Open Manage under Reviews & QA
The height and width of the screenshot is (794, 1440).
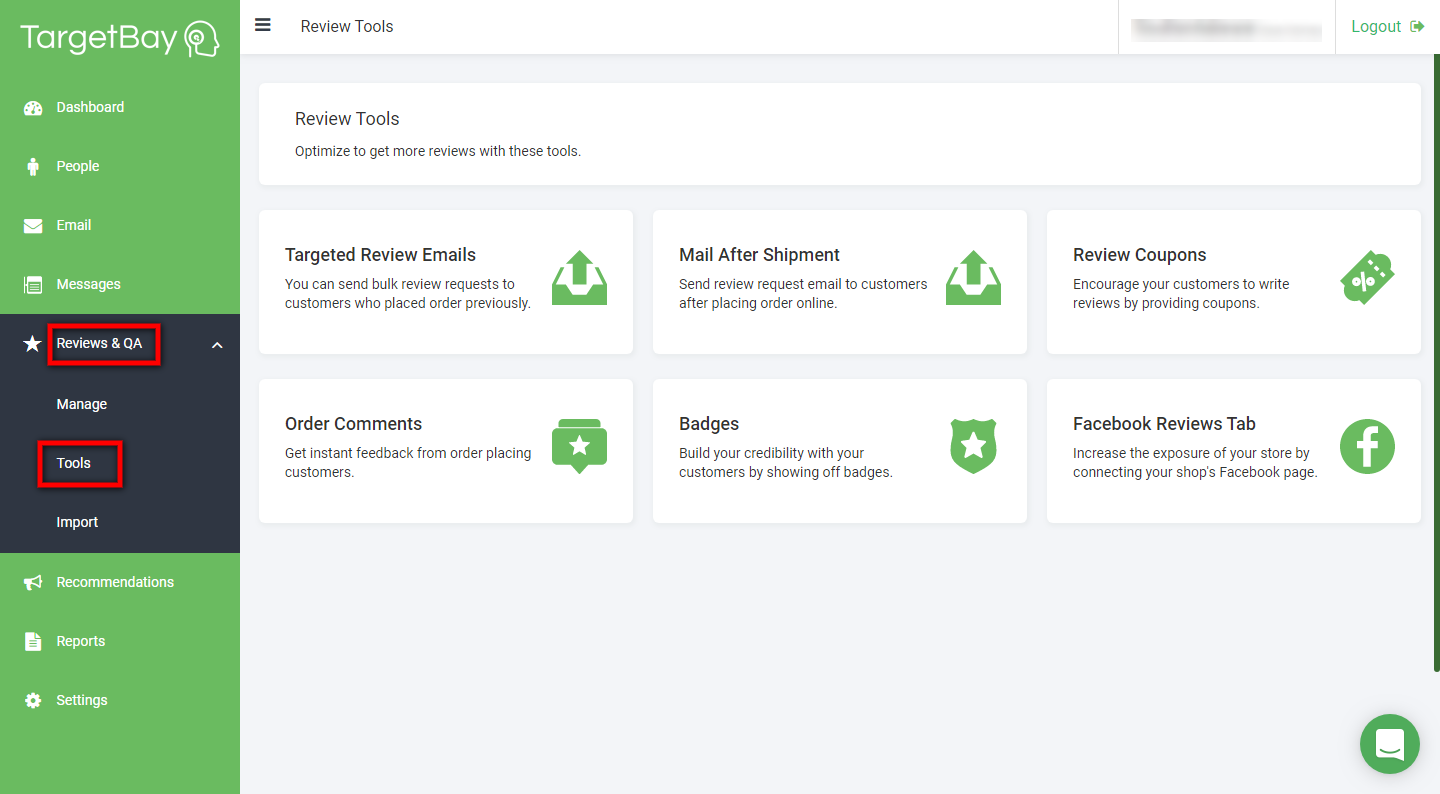point(82,404)
